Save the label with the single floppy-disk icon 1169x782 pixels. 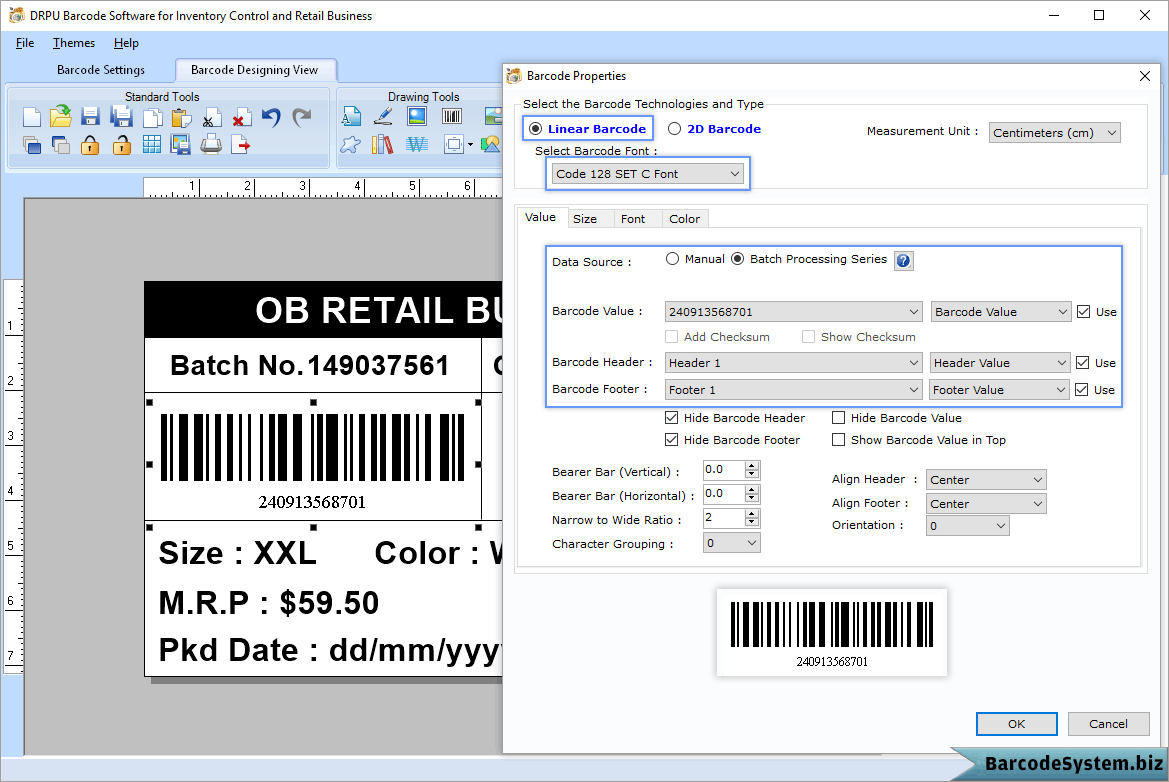tap(90, 117)
